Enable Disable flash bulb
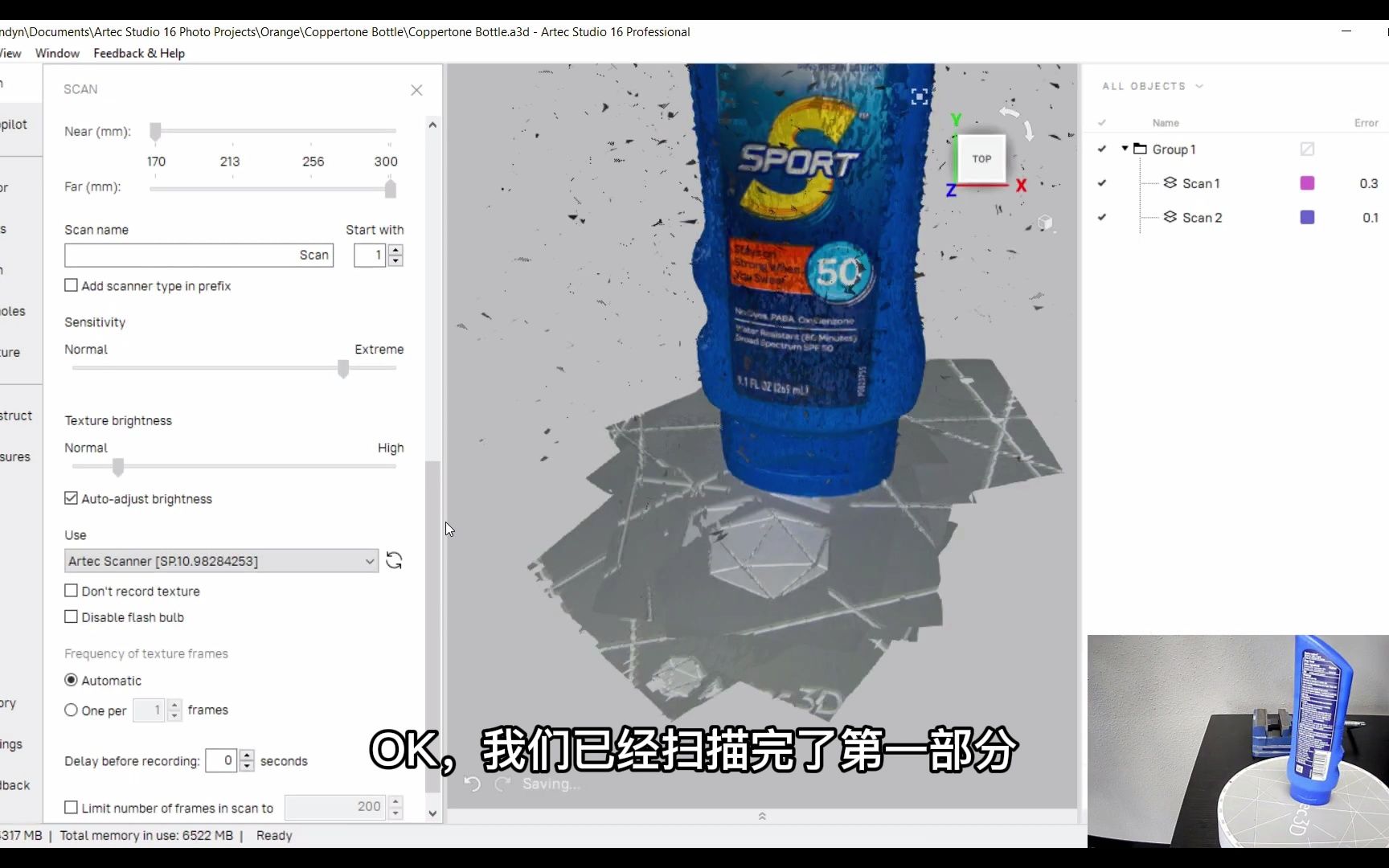Image resolution: width=1389 pixels, height=868 pixels. click(72, 616)
